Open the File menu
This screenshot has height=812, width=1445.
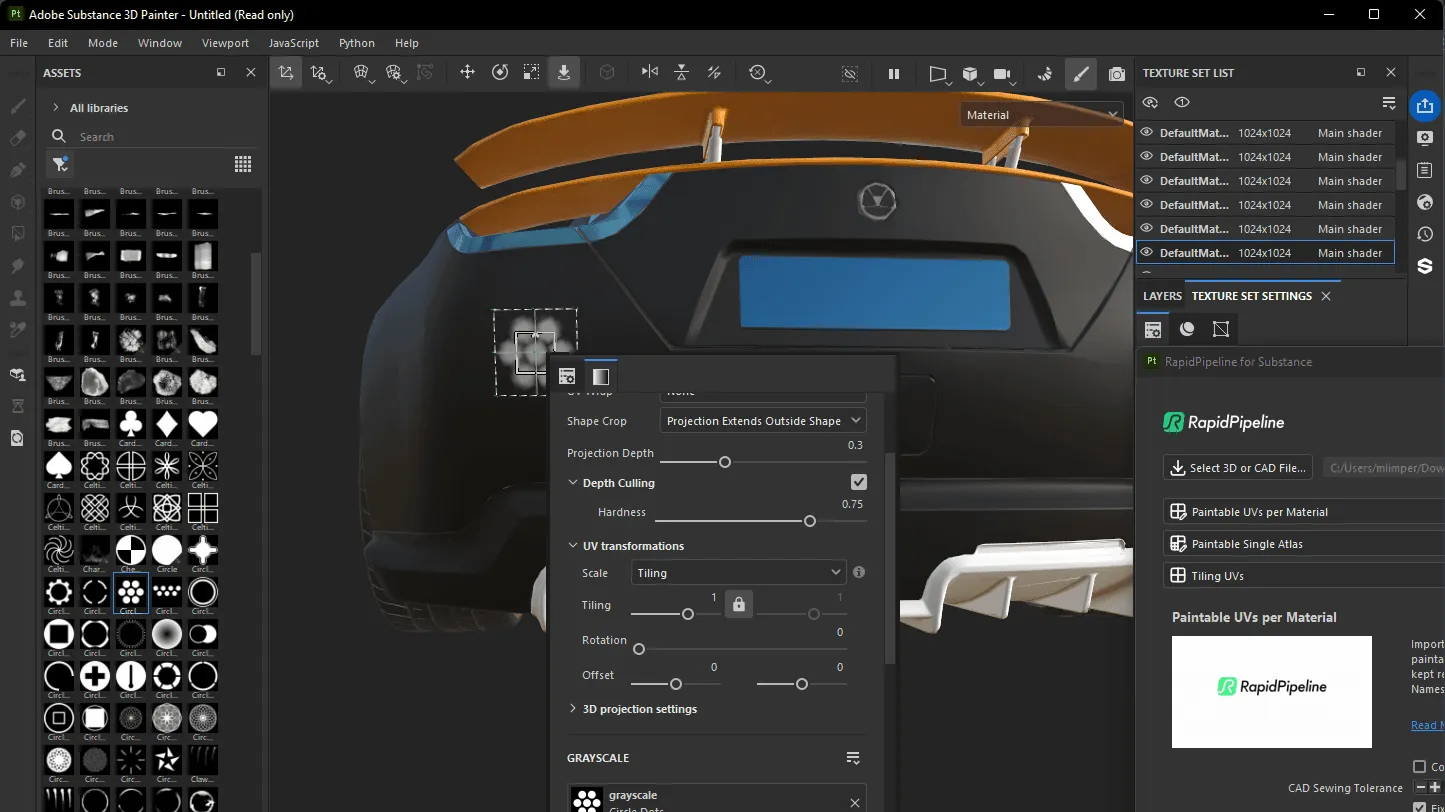[19, 43]
